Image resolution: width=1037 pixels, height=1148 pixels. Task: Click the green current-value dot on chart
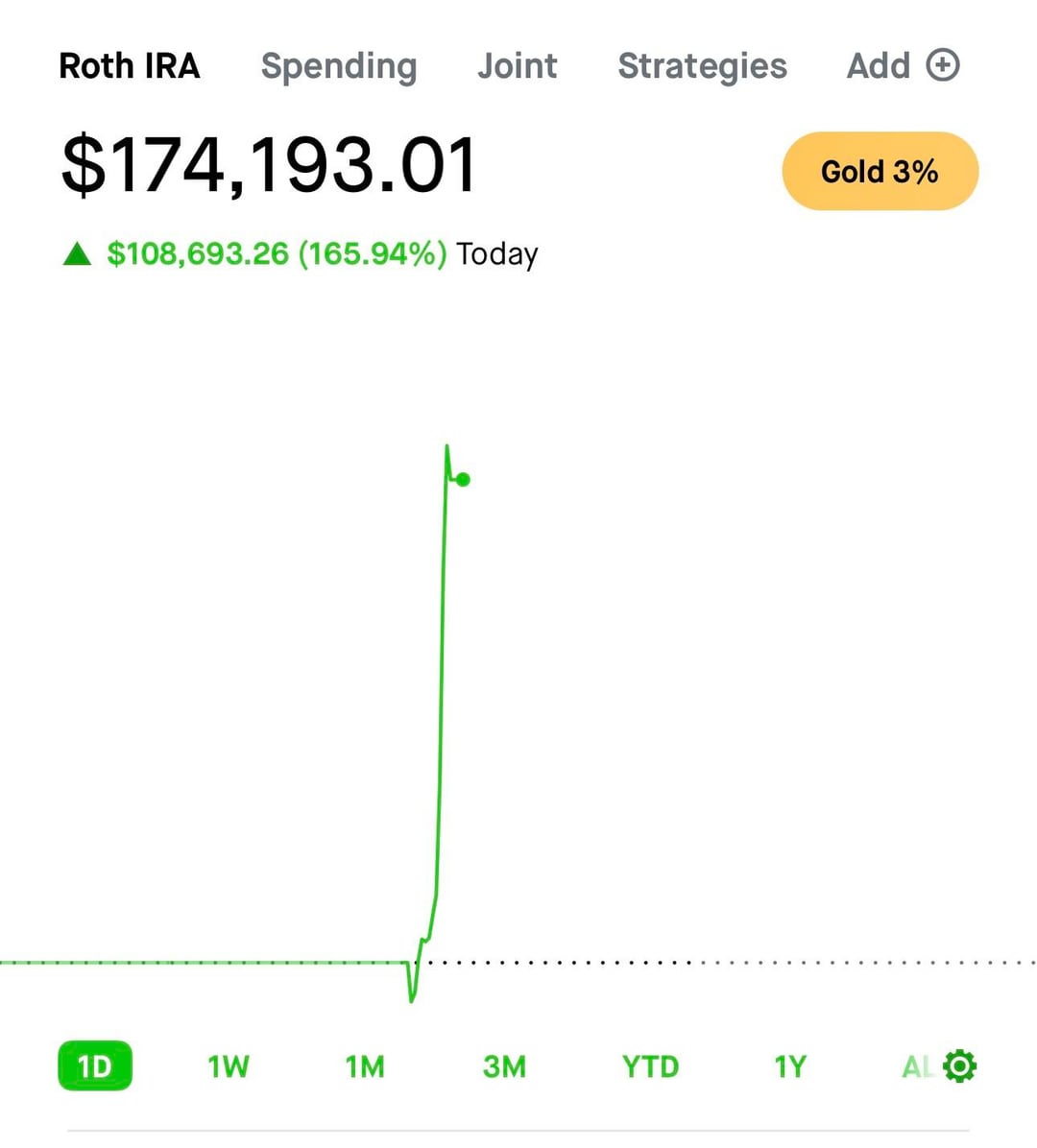point(464,479)
